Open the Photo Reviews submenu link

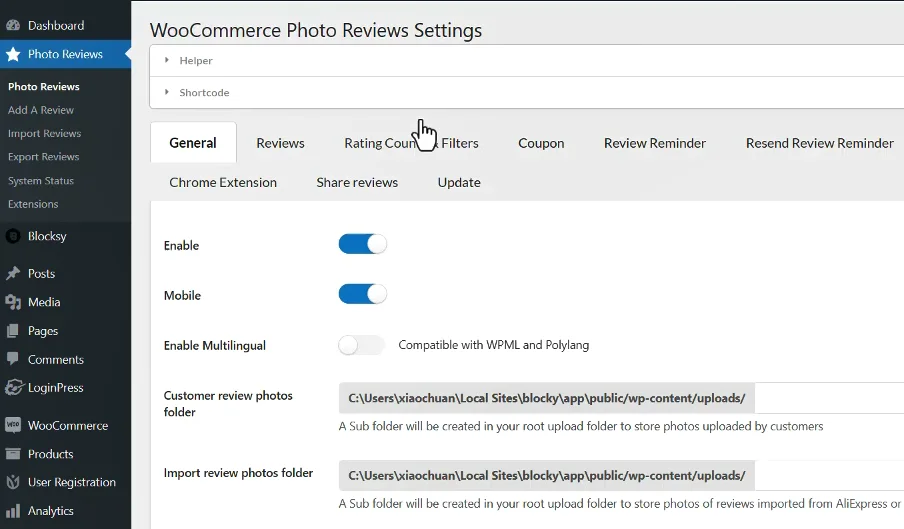[44, 86]
